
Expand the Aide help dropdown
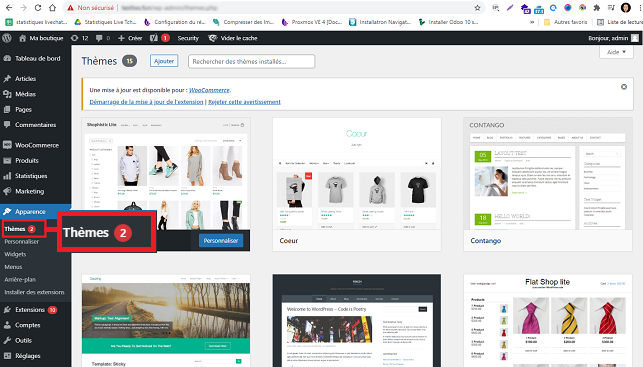point(616,52)
